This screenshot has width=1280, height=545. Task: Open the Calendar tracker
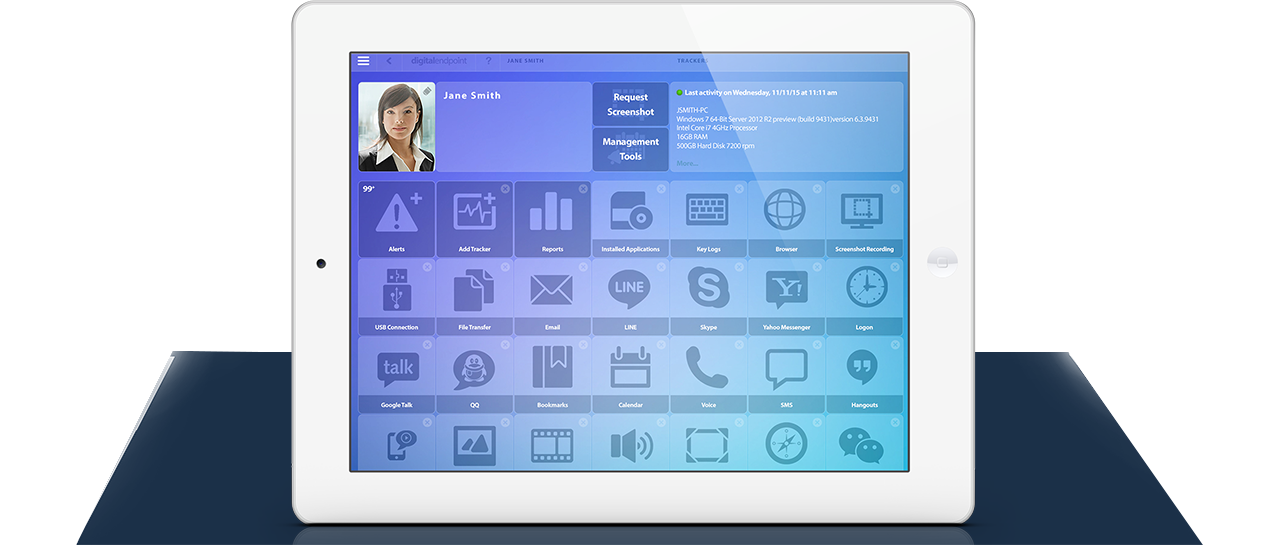(x=631, y=375)
